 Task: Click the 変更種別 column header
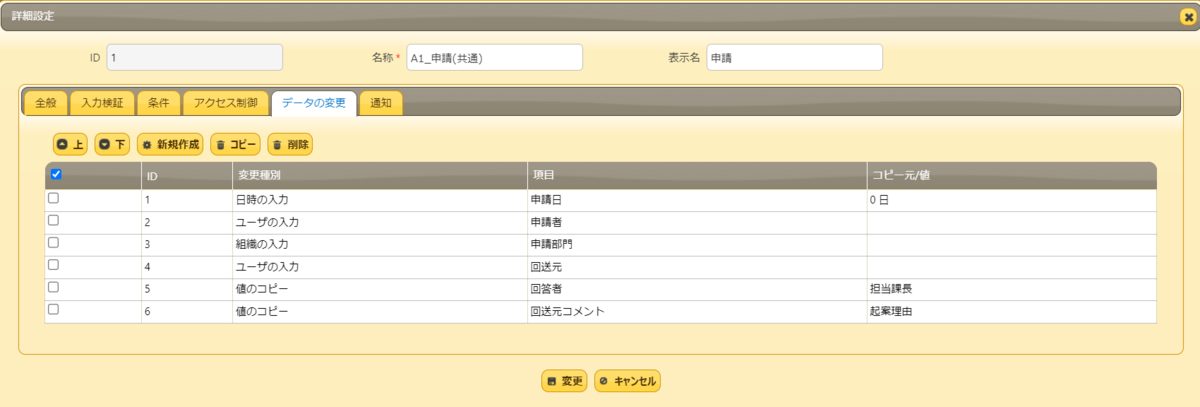coord(380,175)
